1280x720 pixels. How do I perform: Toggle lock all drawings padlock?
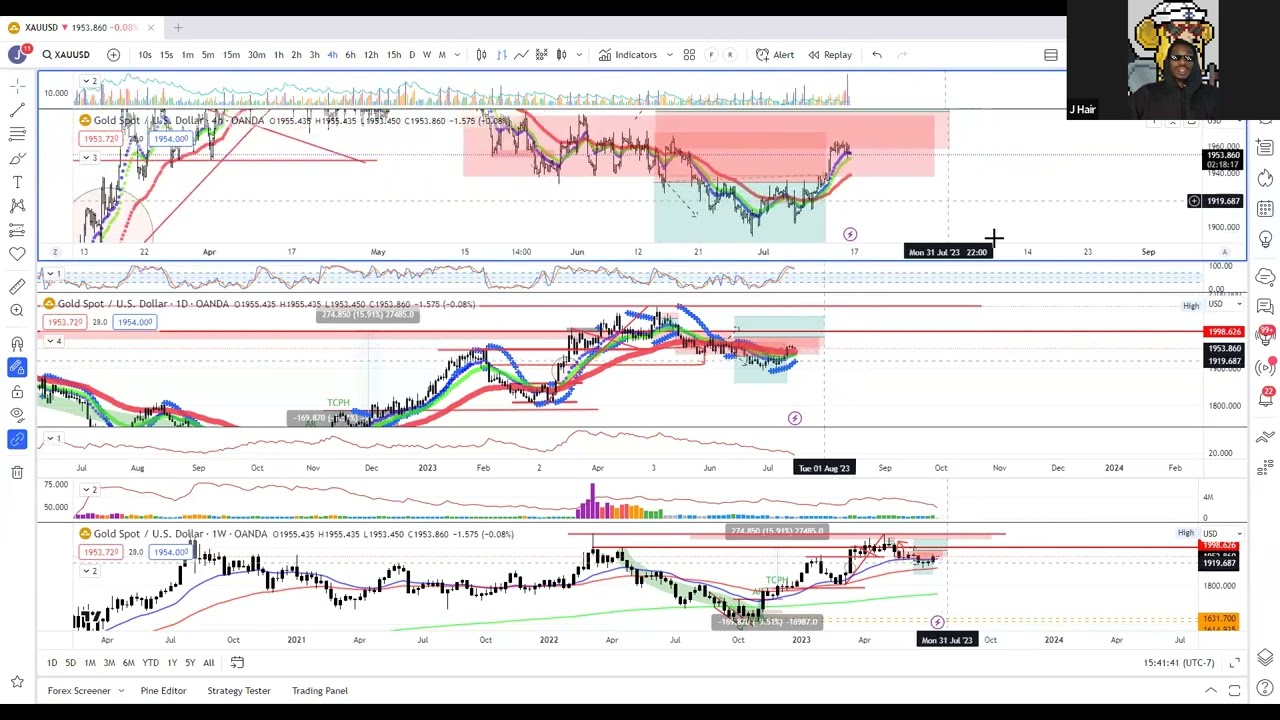click(17, 391)
